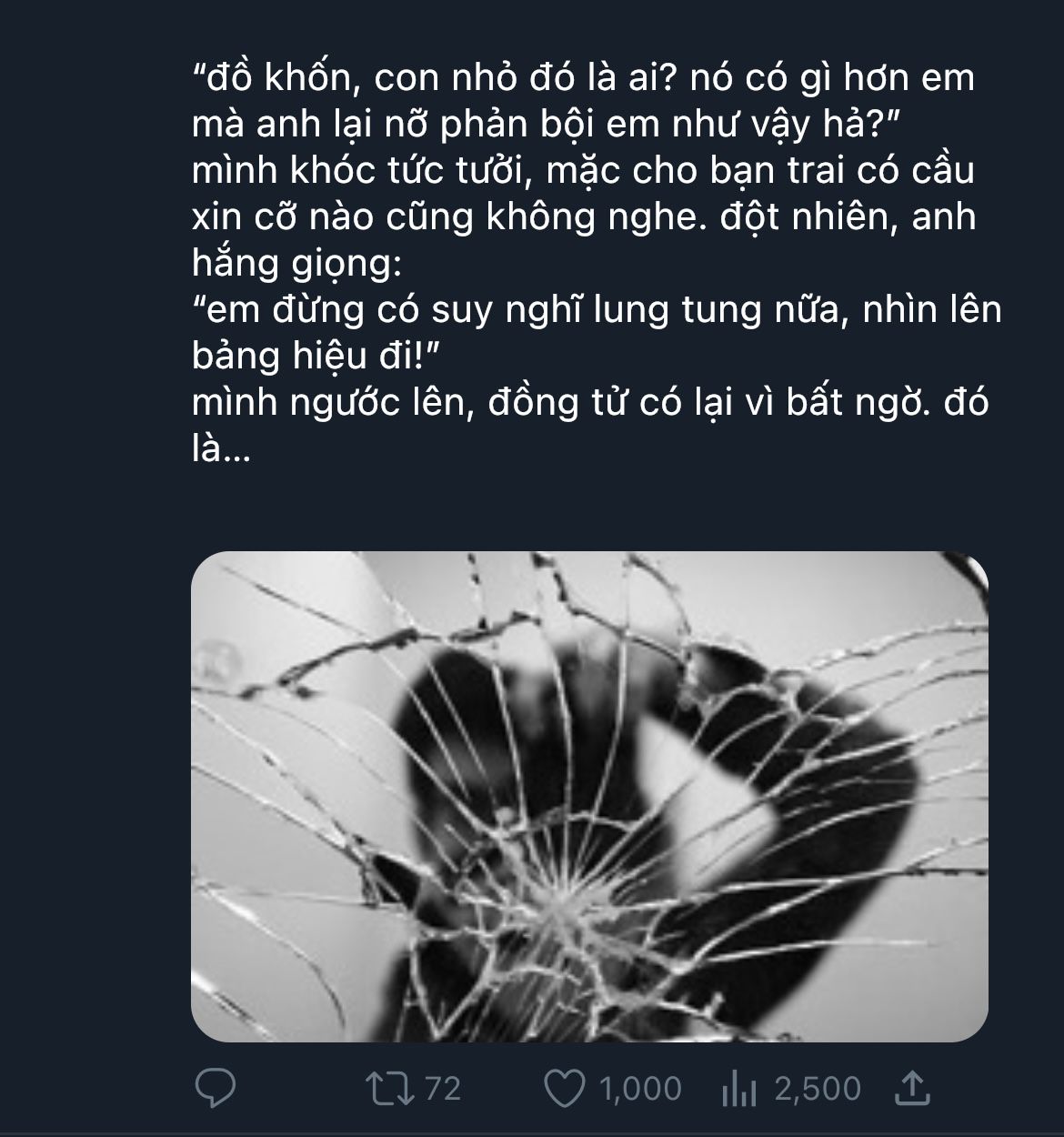1064x1137 pixels.
Task: Reply using the speech bubble icon
Action: [x=216, y=1088]
